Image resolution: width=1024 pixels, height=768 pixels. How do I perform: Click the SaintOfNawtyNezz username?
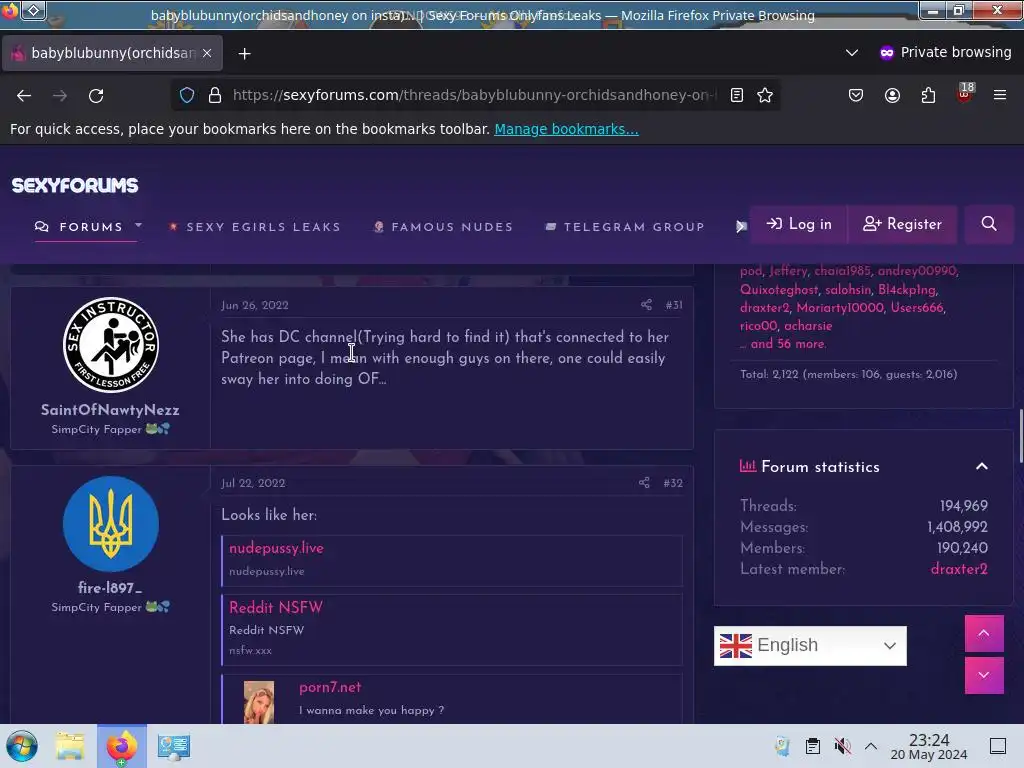pyautogui.click(x=110, y=410)
